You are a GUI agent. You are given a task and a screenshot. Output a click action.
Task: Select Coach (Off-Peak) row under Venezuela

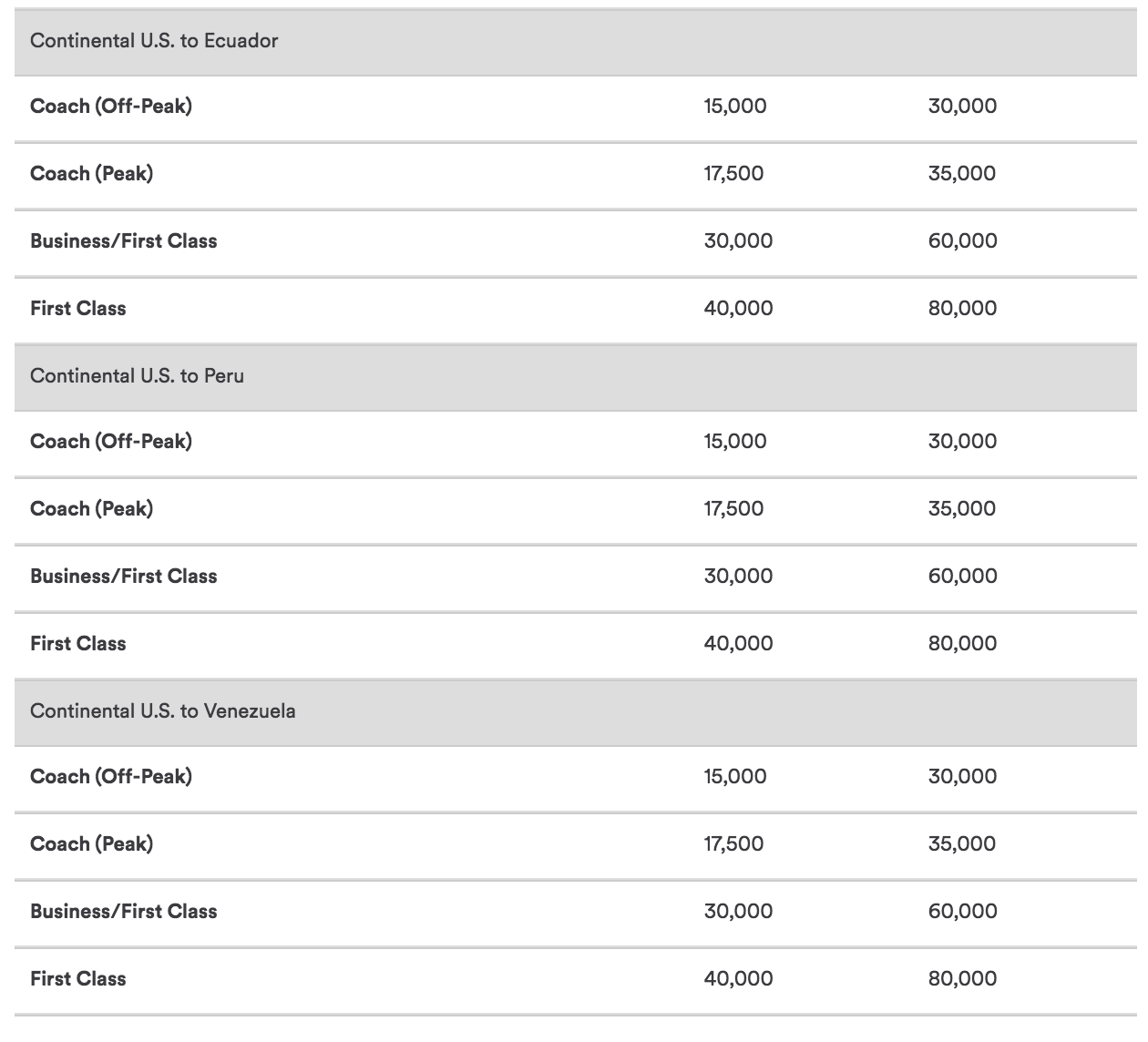point(576,778)
